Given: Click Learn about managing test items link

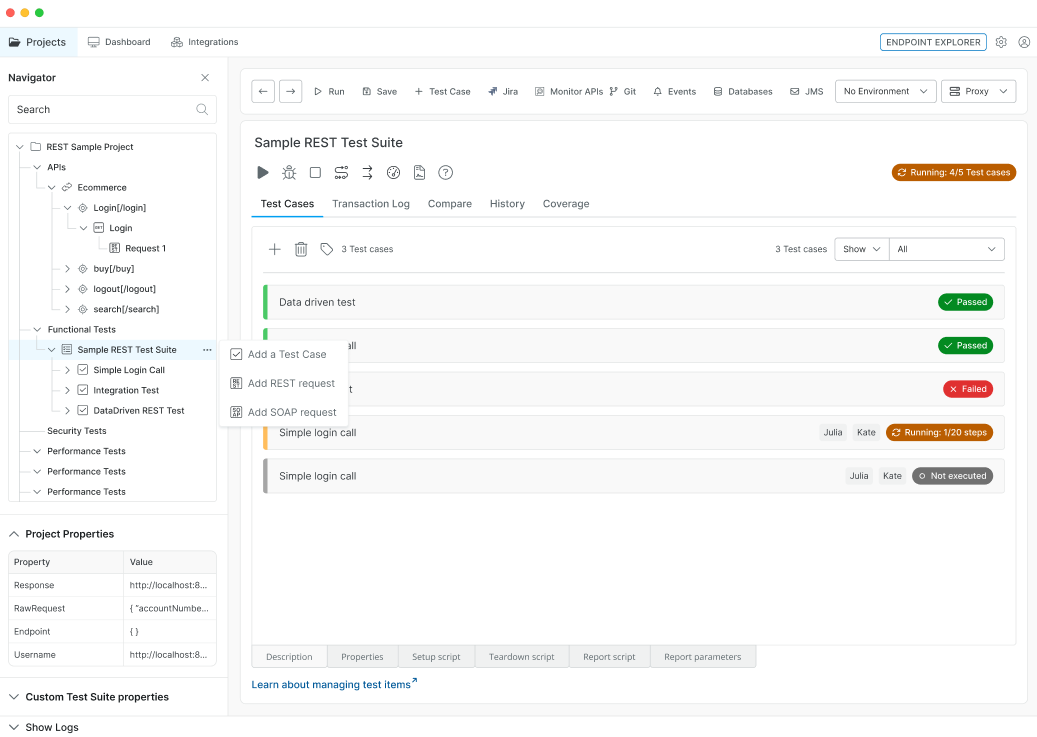Looking at the screenshot, I should point(330,684).
